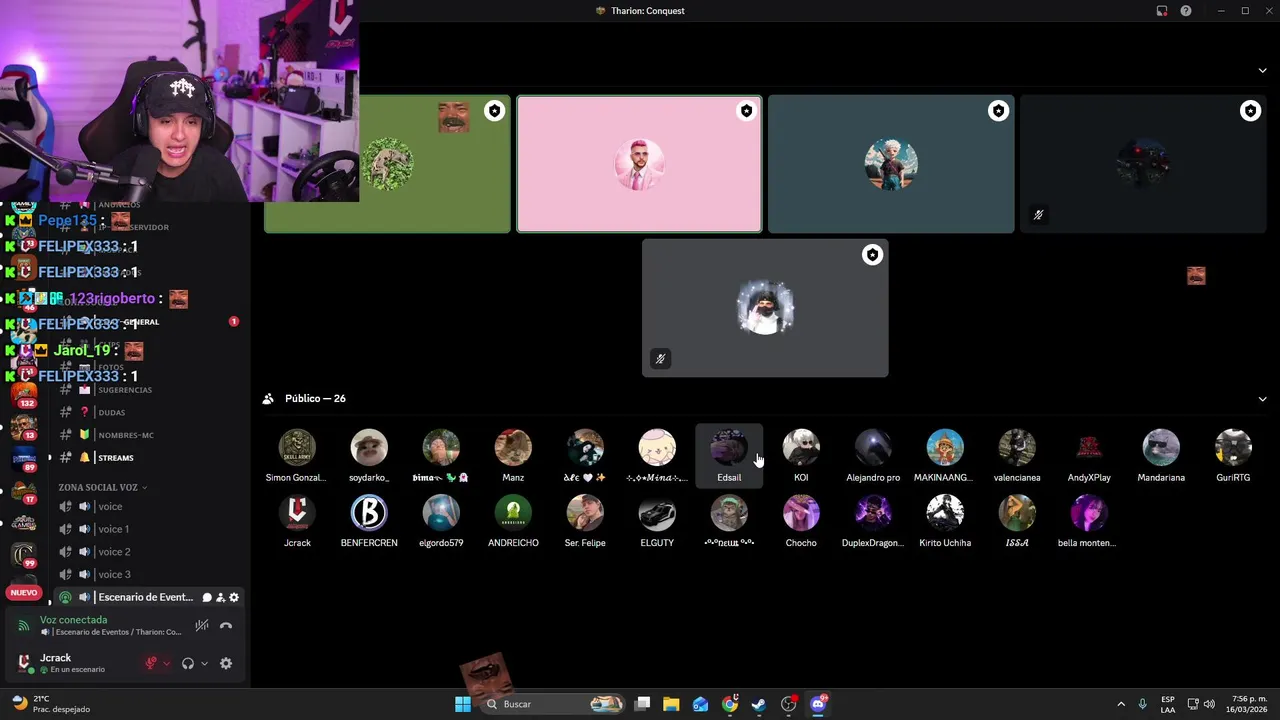Edit channel gear on Escenario de Eventos
Viewport: 1280px width, 720px height.
234,597
